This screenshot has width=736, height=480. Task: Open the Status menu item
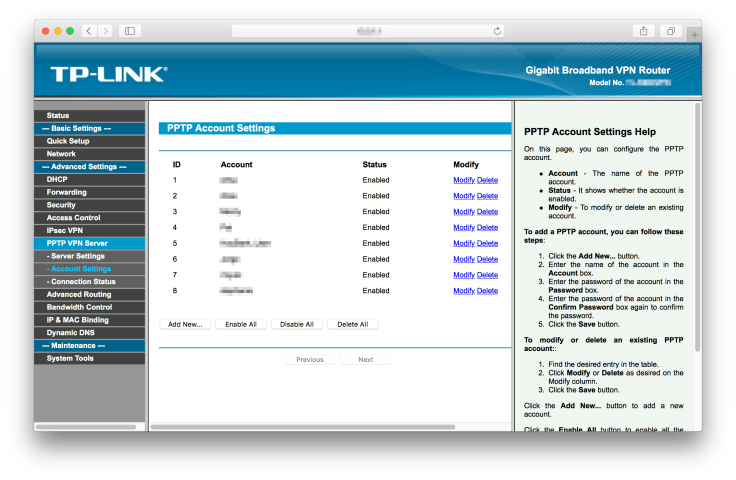(x=58, y=116)
